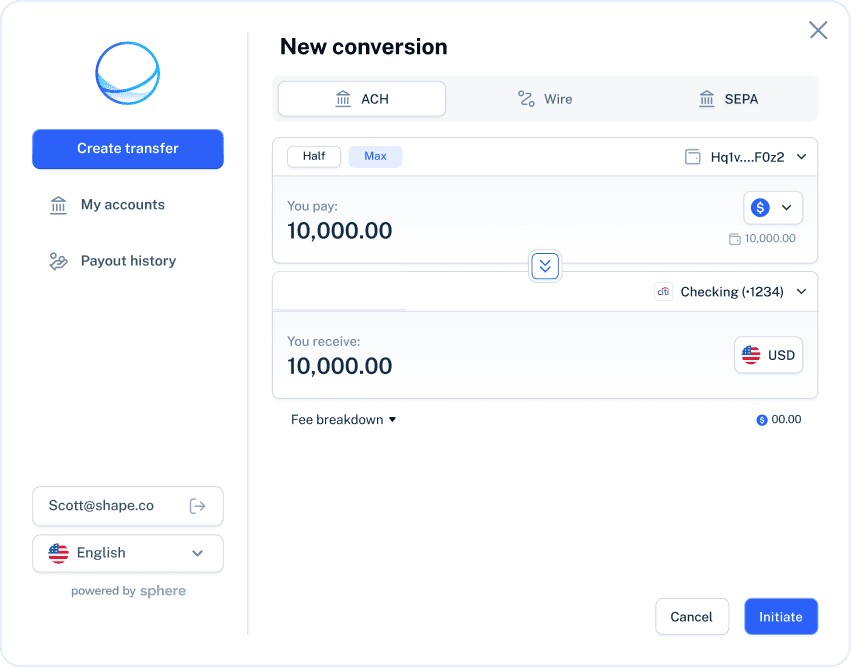The height and width of the screenshot is (668, 851).
Task: Click the US flag in USD selector
Action: (x=751, y=355)
